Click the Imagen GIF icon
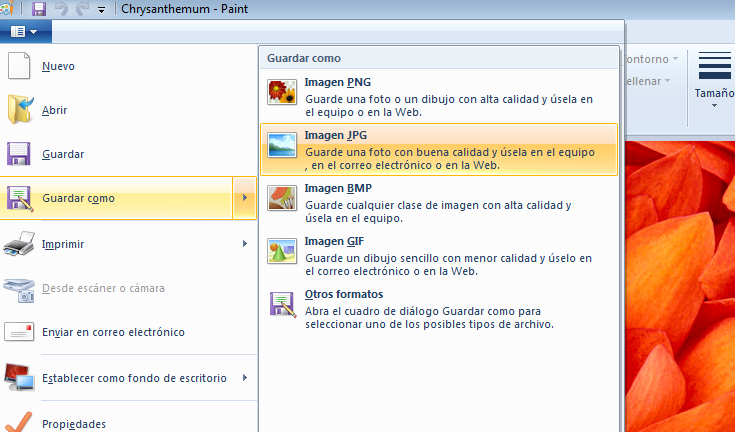The height and width of the screenshot is (432, 735). [x=282, y=249]
